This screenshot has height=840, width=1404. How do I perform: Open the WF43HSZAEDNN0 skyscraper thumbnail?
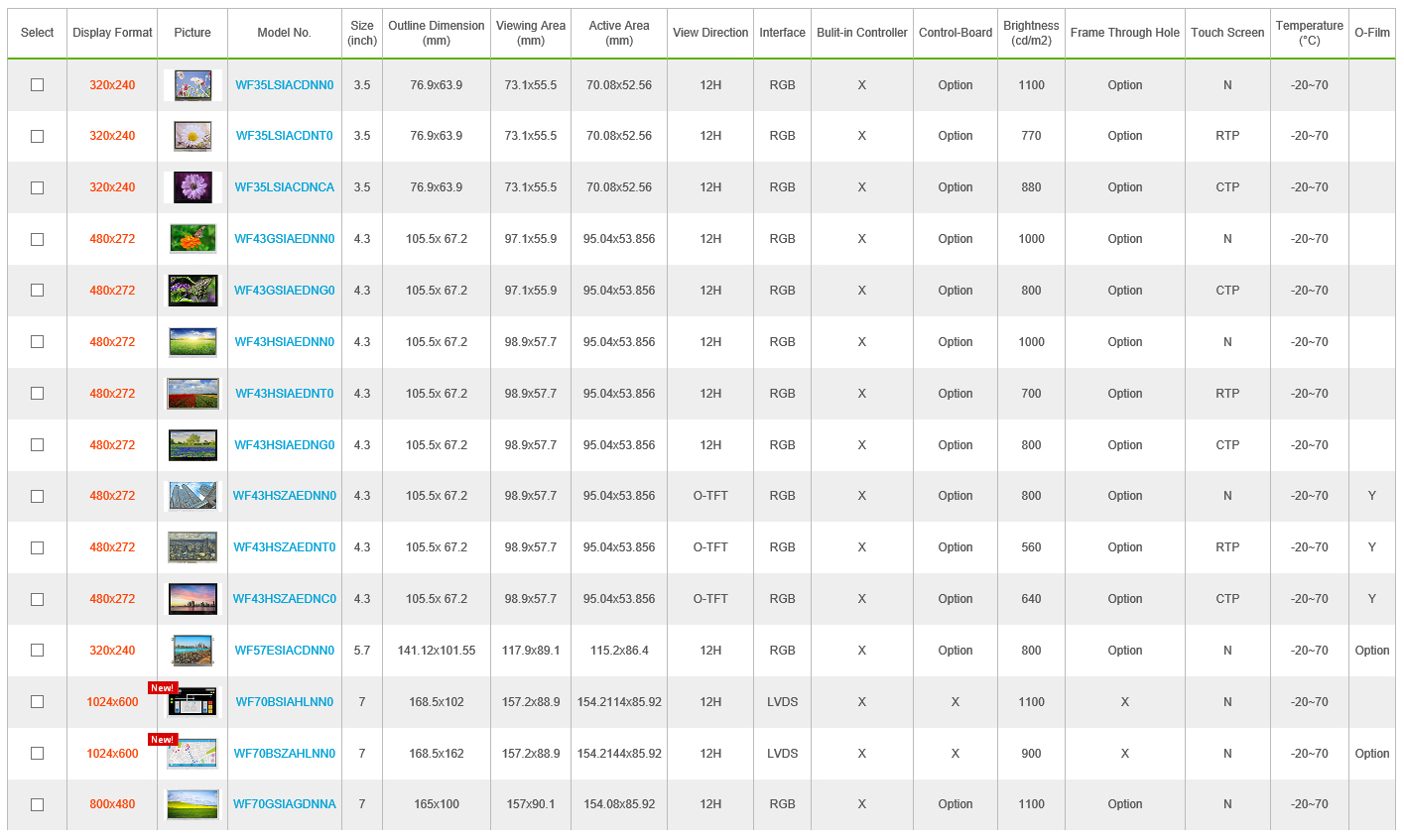pyautogui.click(x=192, y=496)
